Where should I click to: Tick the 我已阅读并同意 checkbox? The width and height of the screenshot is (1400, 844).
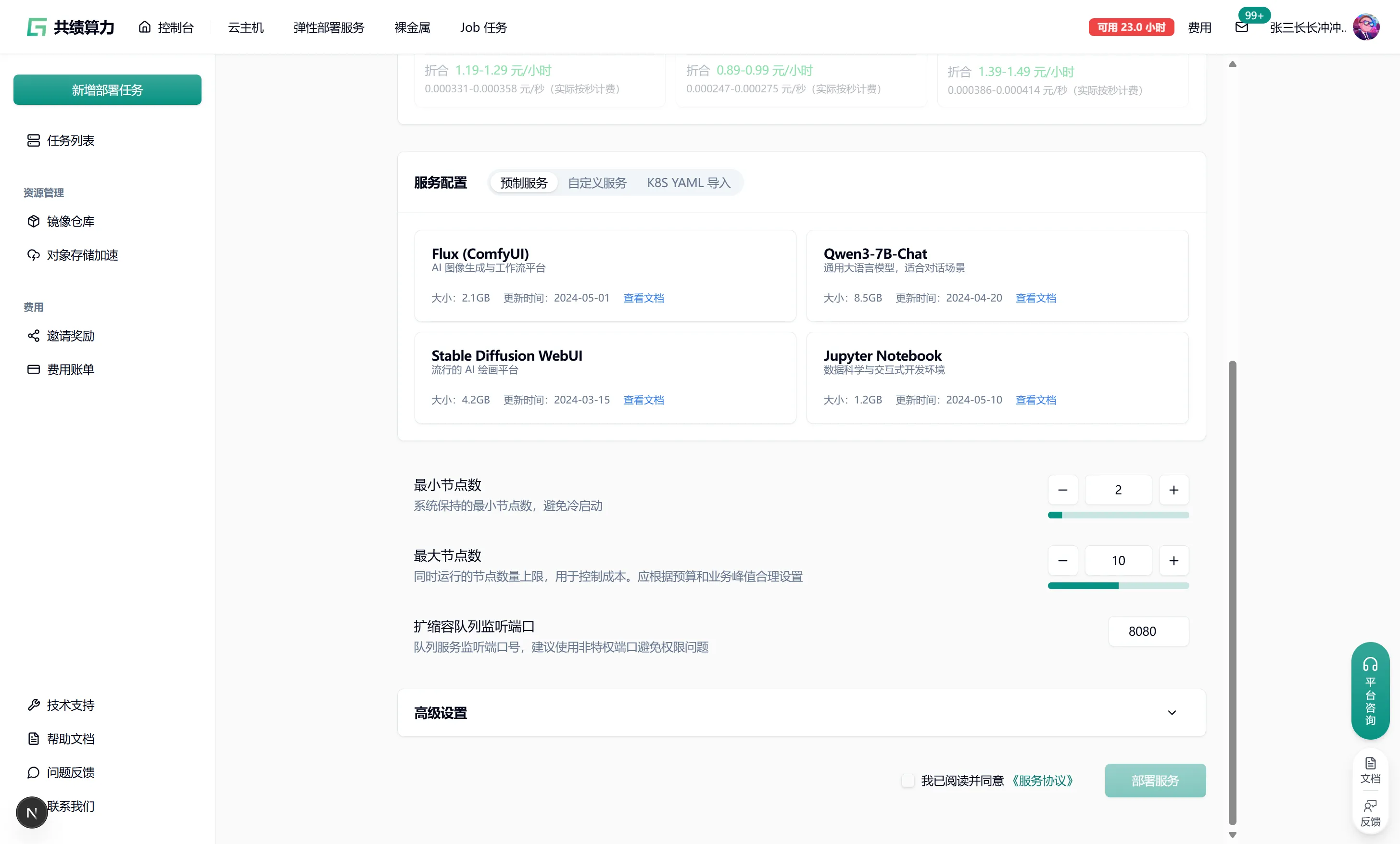click(x=908, y=781)
